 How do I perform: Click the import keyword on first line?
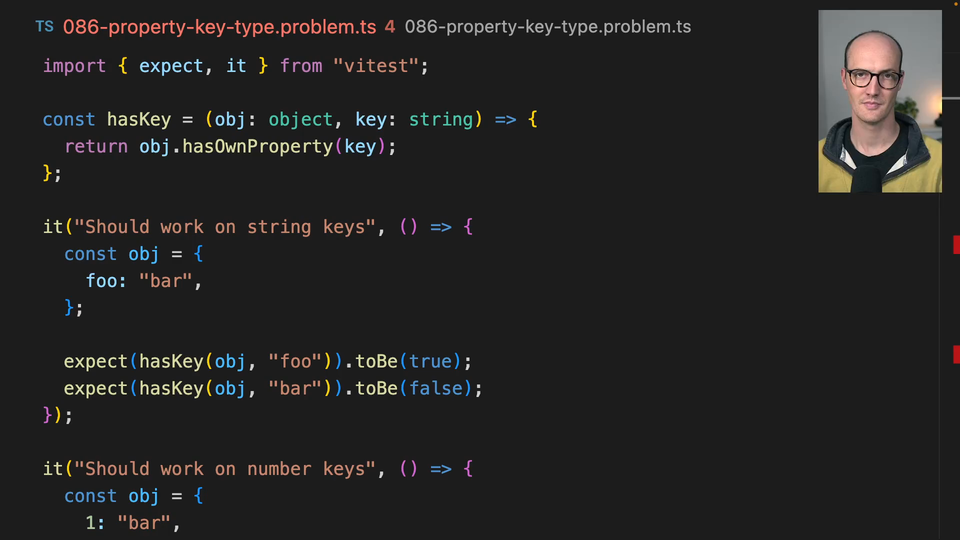pos(74,66)
